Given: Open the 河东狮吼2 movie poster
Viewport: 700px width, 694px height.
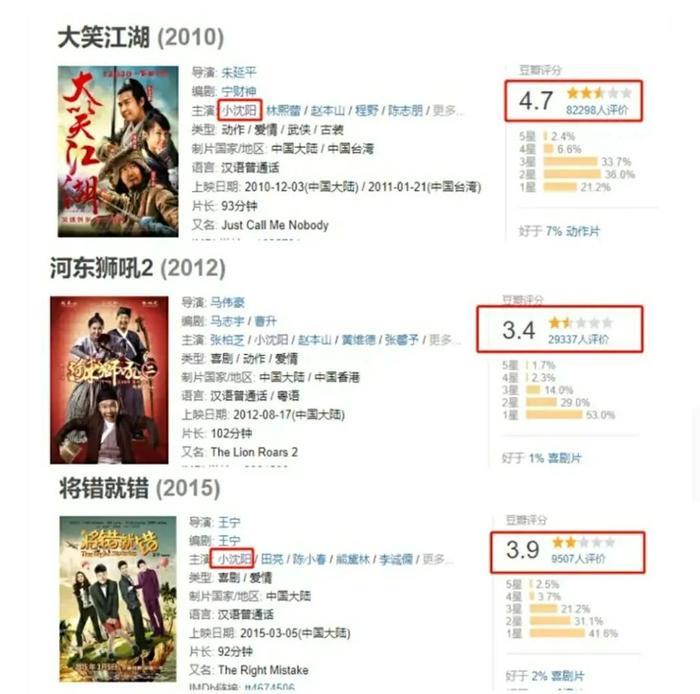Looking at the screenshot, I should (109, 380).
